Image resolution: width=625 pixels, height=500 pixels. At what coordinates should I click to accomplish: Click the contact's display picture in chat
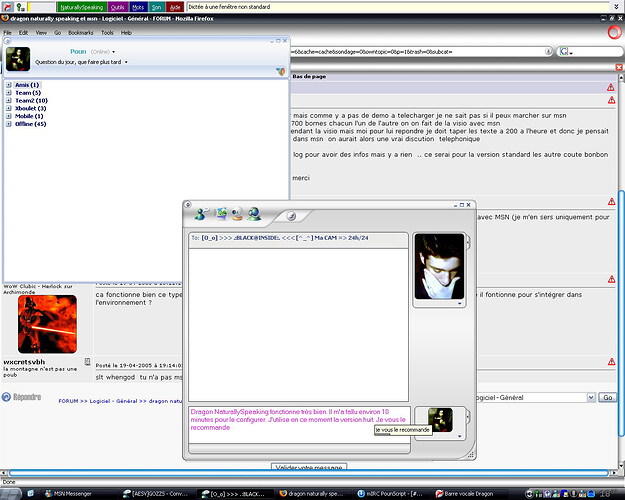(438, 266)
